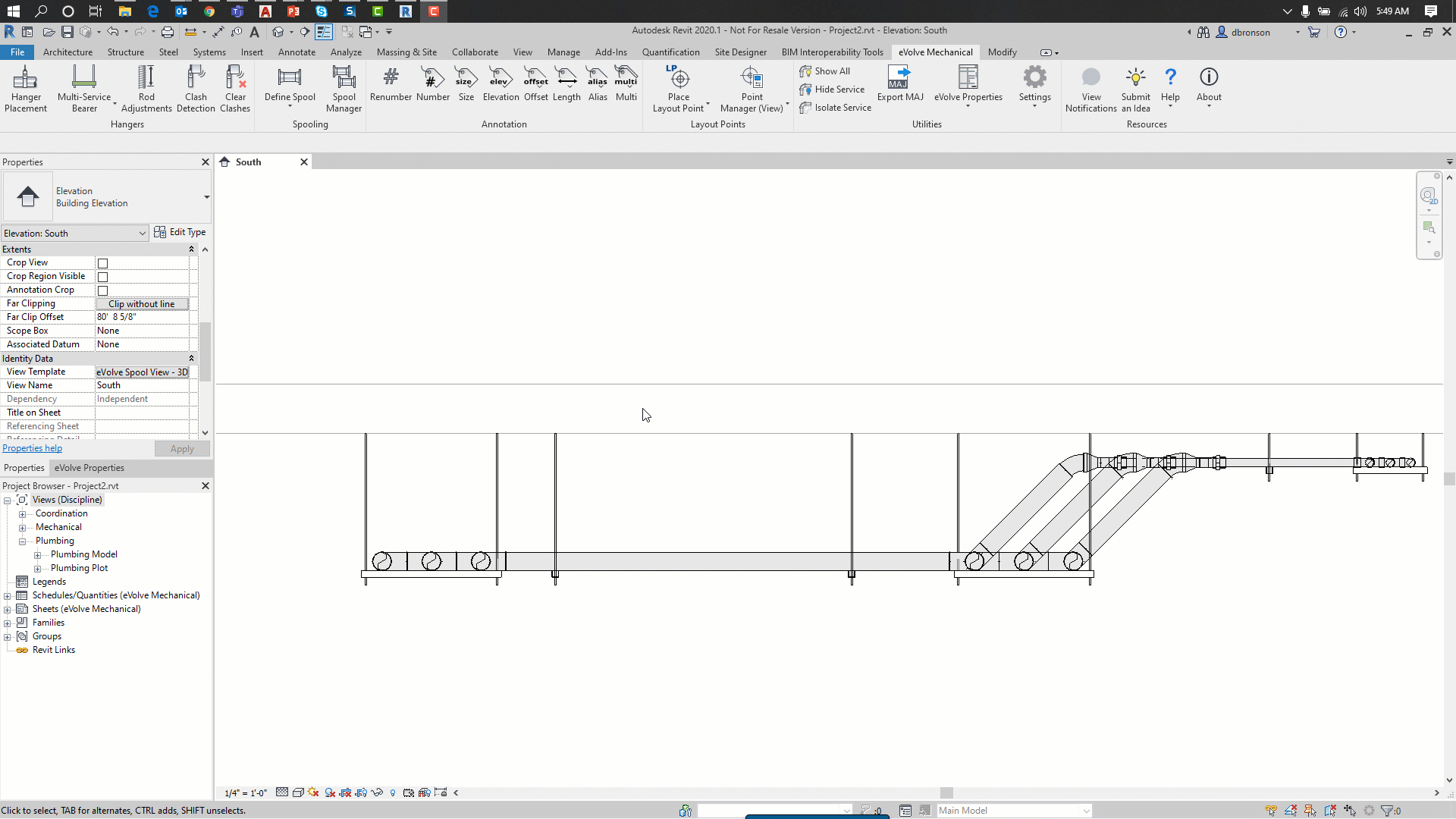The image size is (1456, 819).
Task: Click Isolate Service
Action: pyautogui.click(x=836, y=108)
